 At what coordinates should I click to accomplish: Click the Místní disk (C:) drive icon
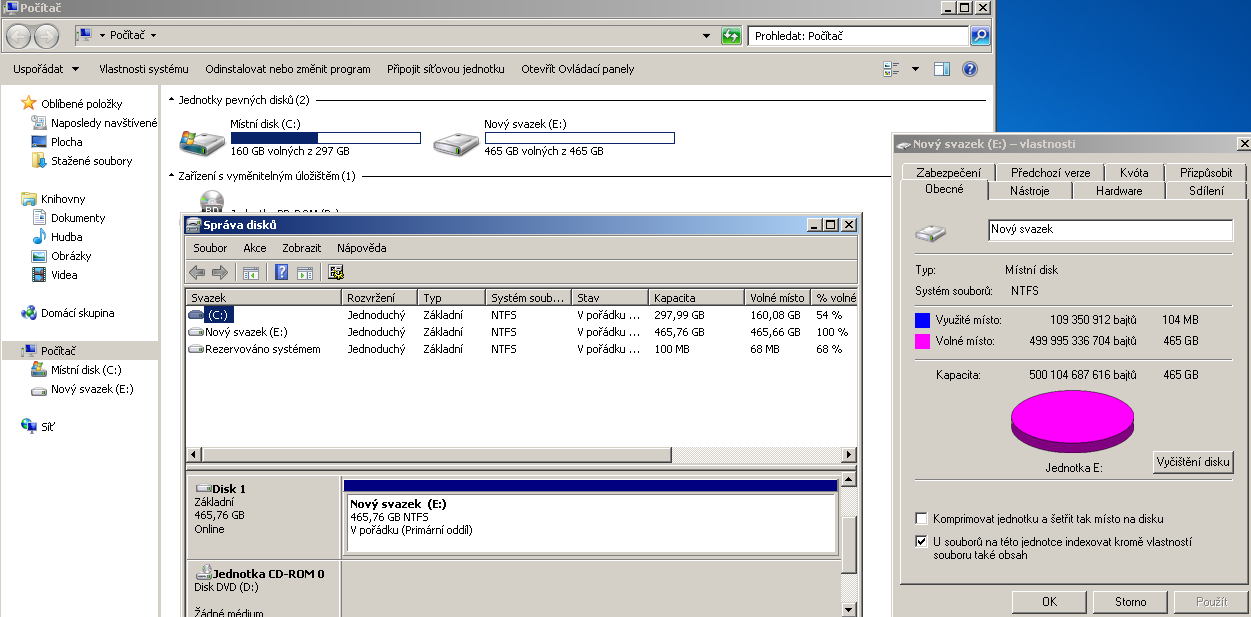[x=201, y=141]
